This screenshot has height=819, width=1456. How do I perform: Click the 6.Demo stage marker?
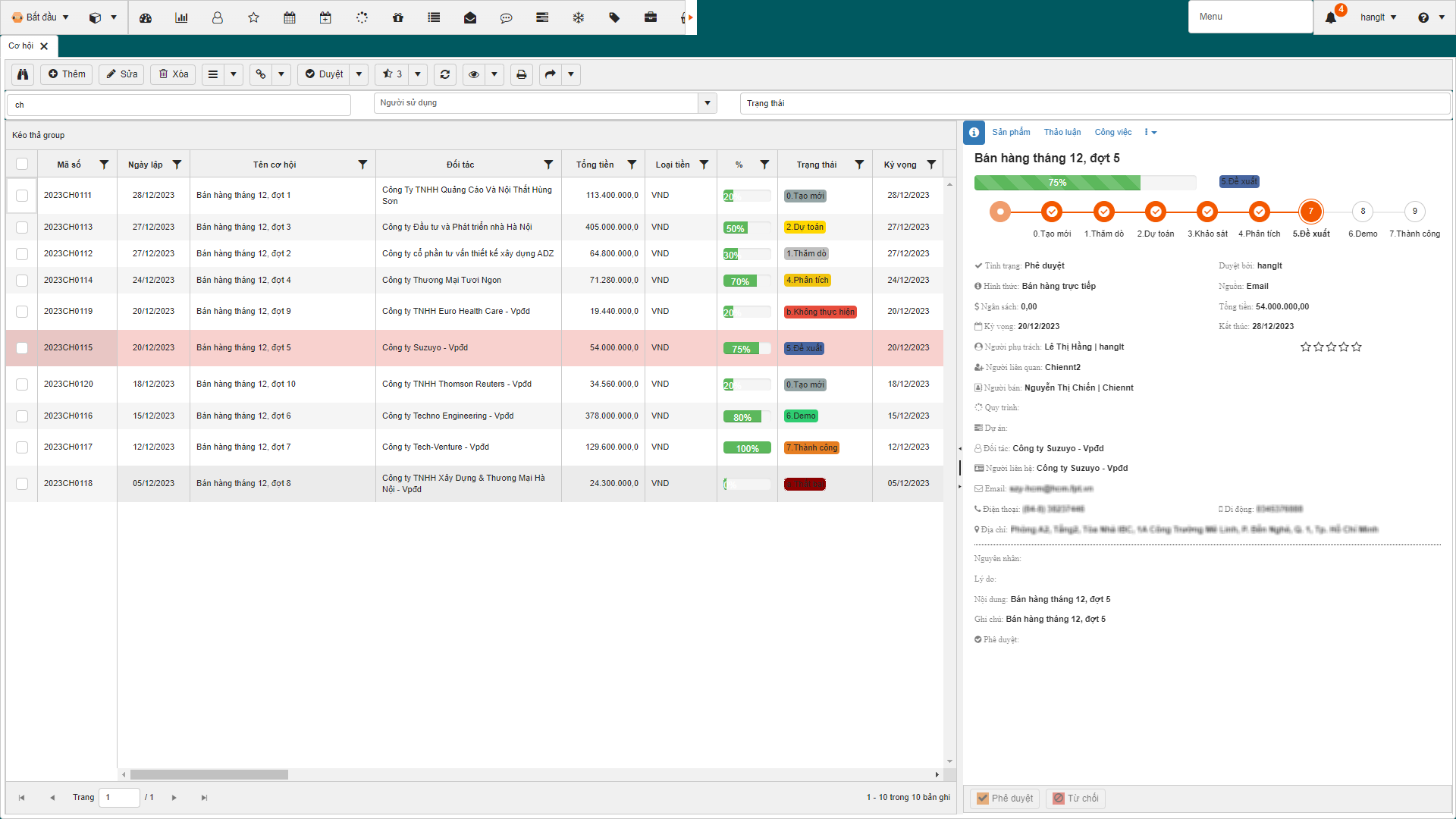coord(1363,212)
